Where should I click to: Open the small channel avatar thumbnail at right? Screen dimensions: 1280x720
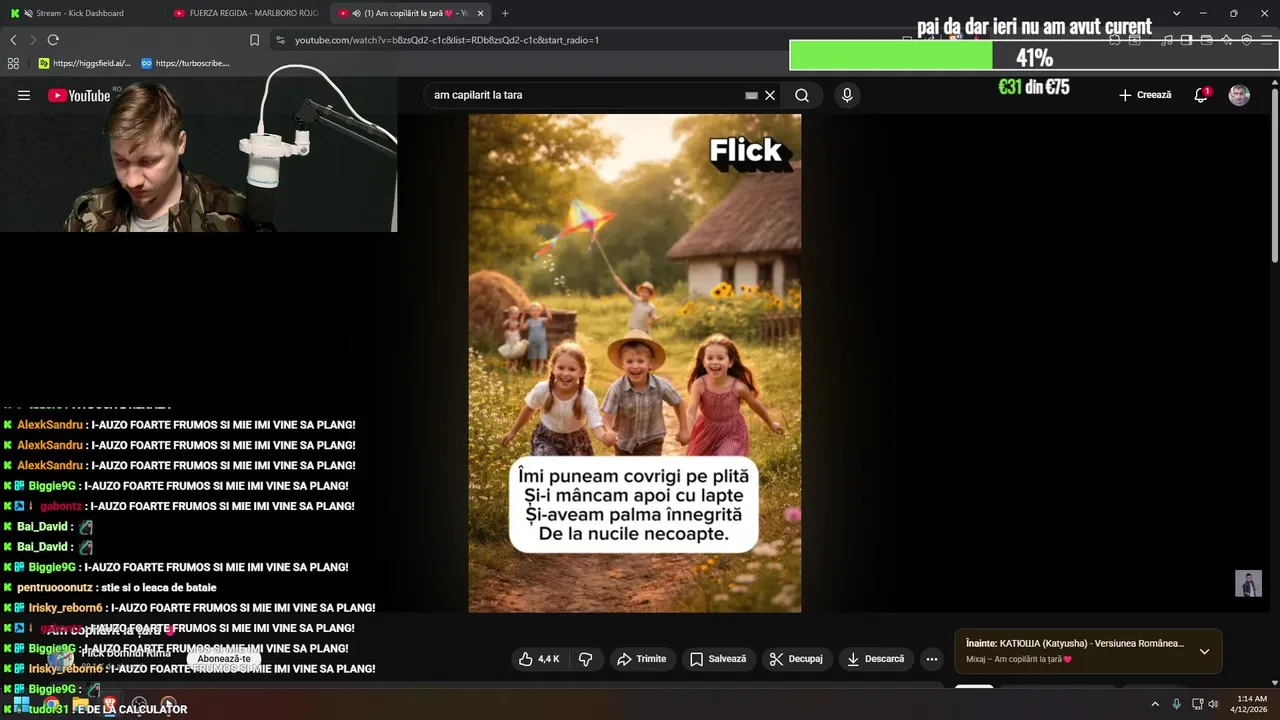click(x=1248, y=584)
